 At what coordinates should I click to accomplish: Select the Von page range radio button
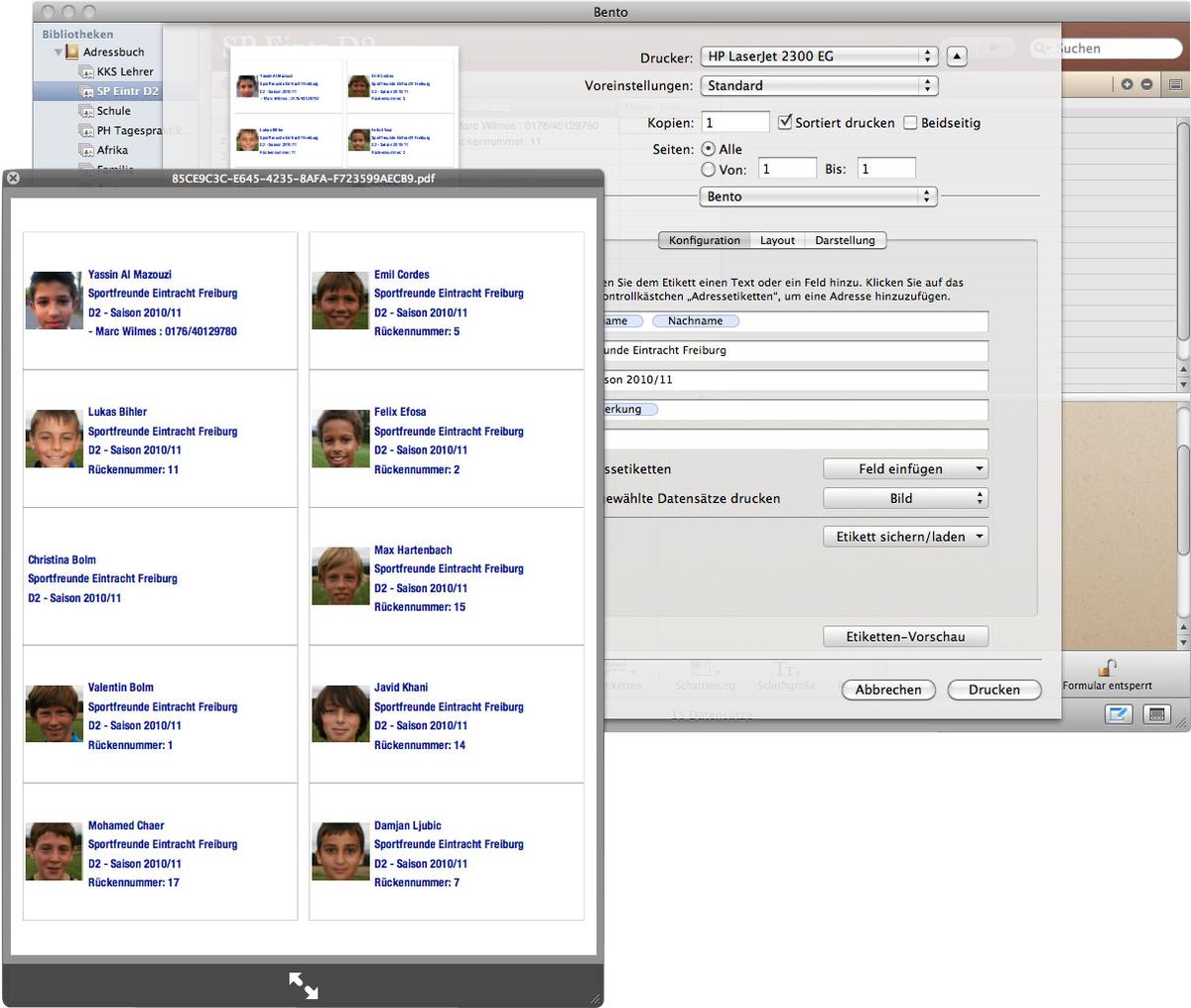point(709,170)
